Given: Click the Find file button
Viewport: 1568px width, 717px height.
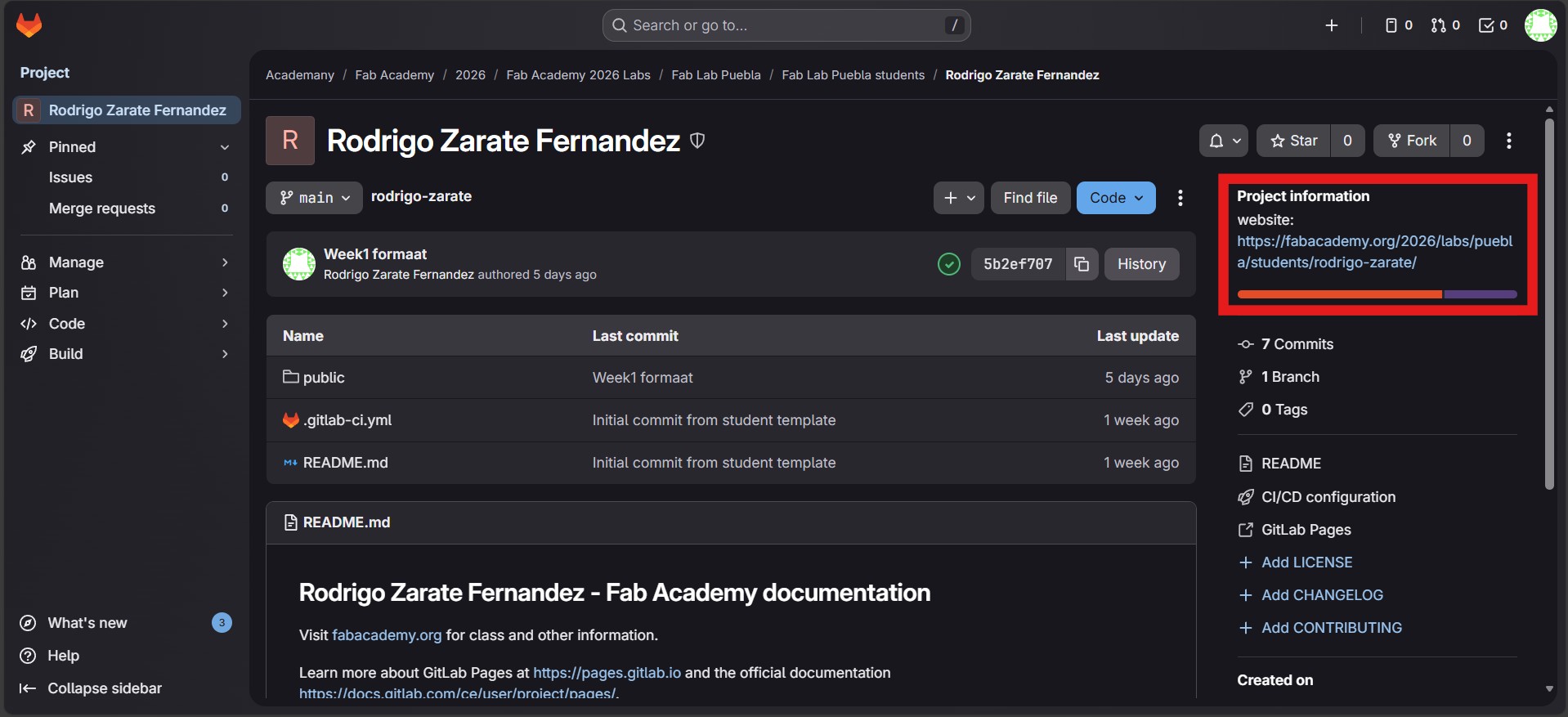Looking at the screenshot, I should tap(1030, 198).
